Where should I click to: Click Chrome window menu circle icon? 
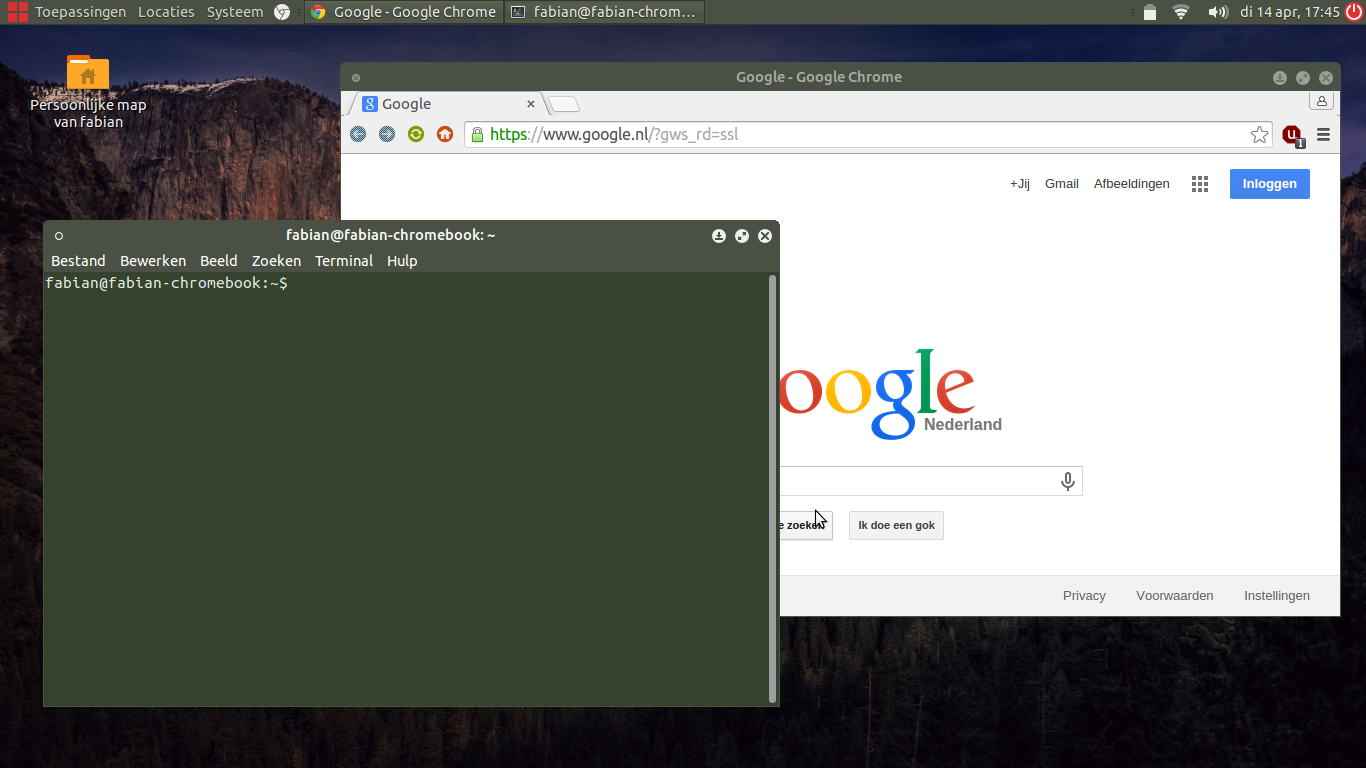[x=356, y=78]
